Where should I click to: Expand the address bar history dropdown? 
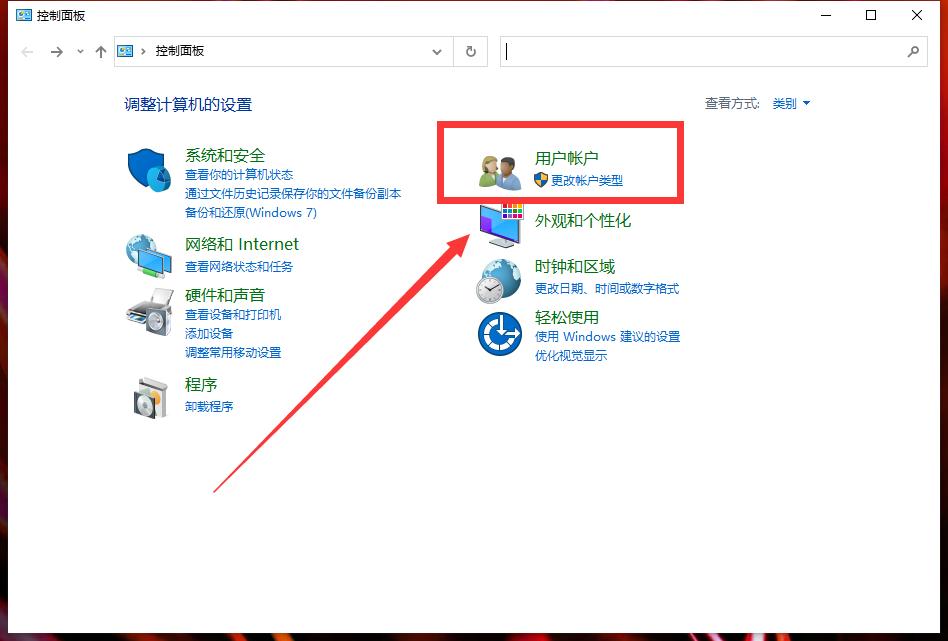tap(437, 51)
